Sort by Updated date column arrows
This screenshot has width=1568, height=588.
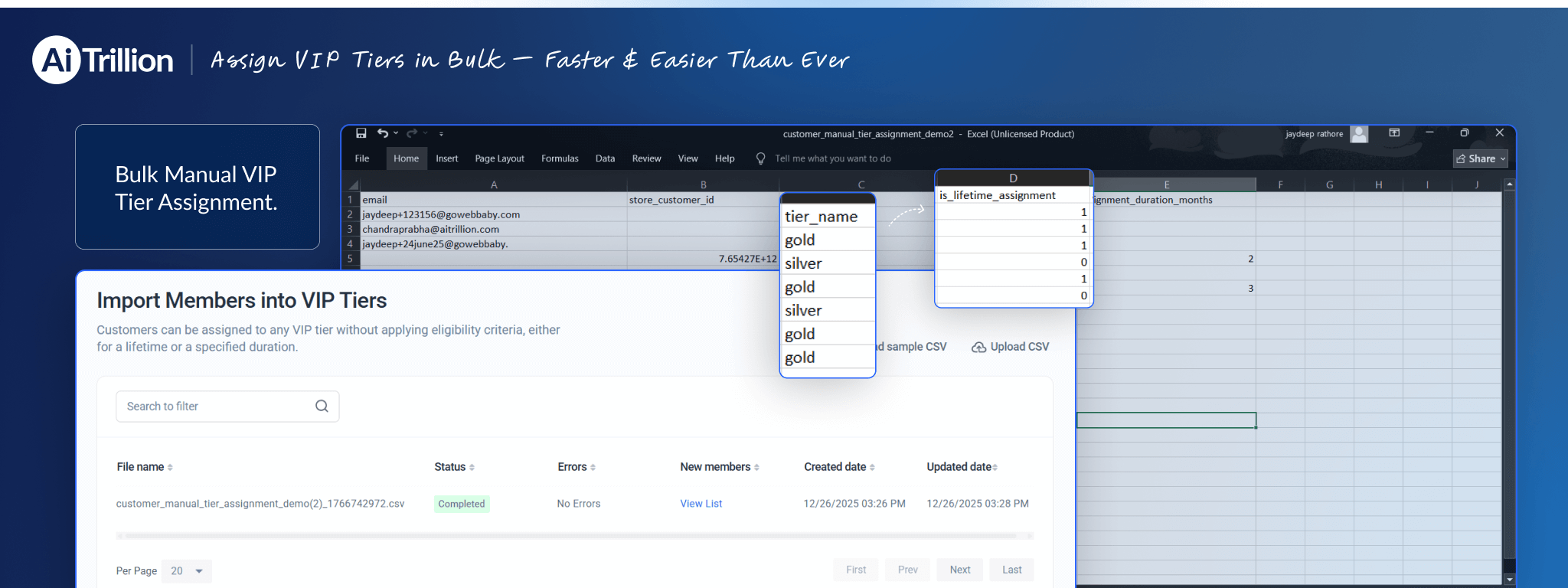coord(995,467)
